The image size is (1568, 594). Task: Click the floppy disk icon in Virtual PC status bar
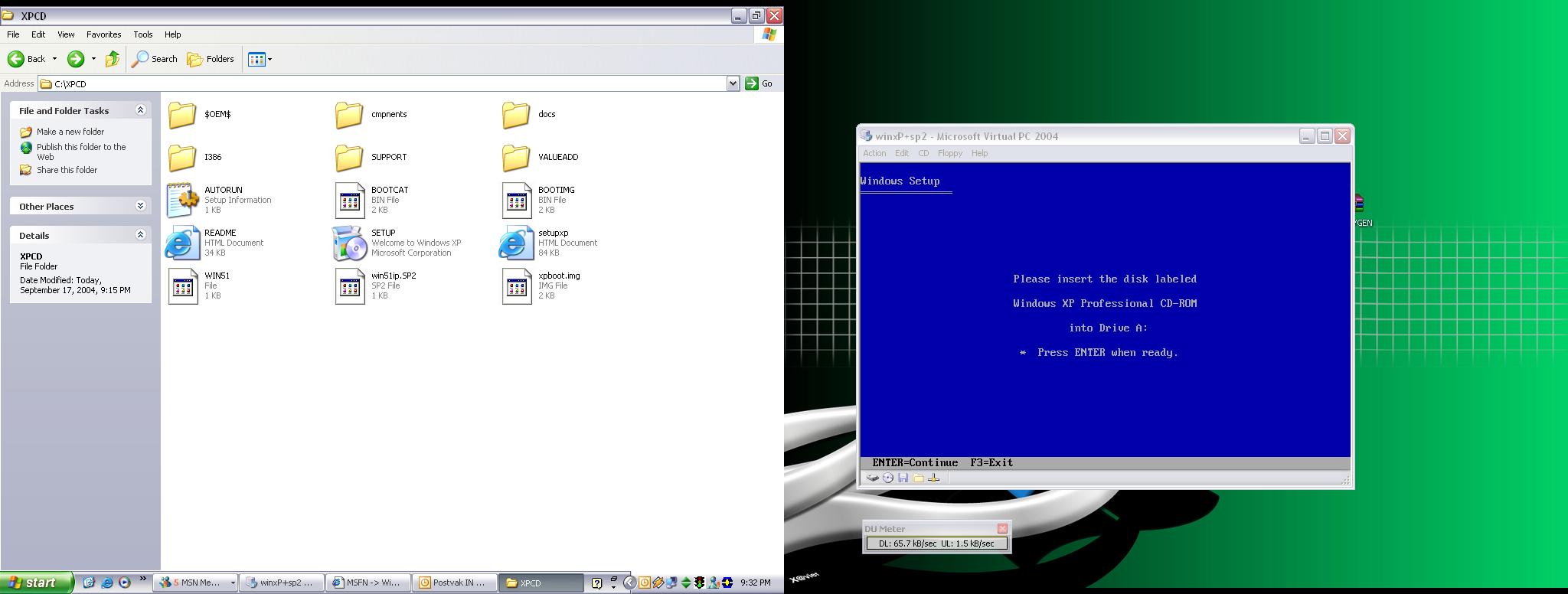[903, 478]
